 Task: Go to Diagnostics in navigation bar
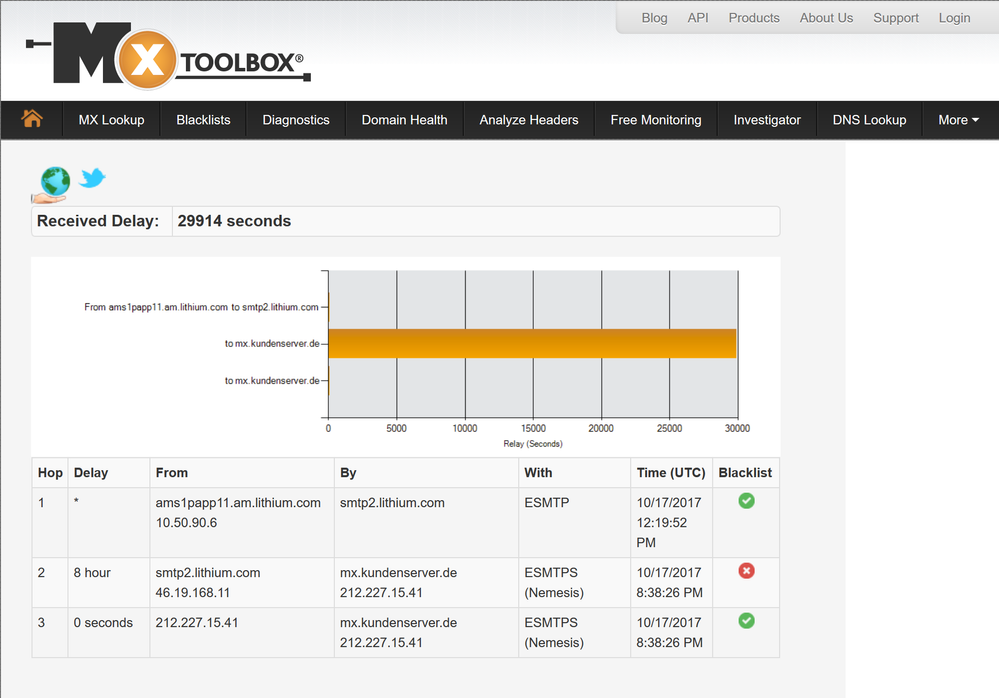point(296,120)
